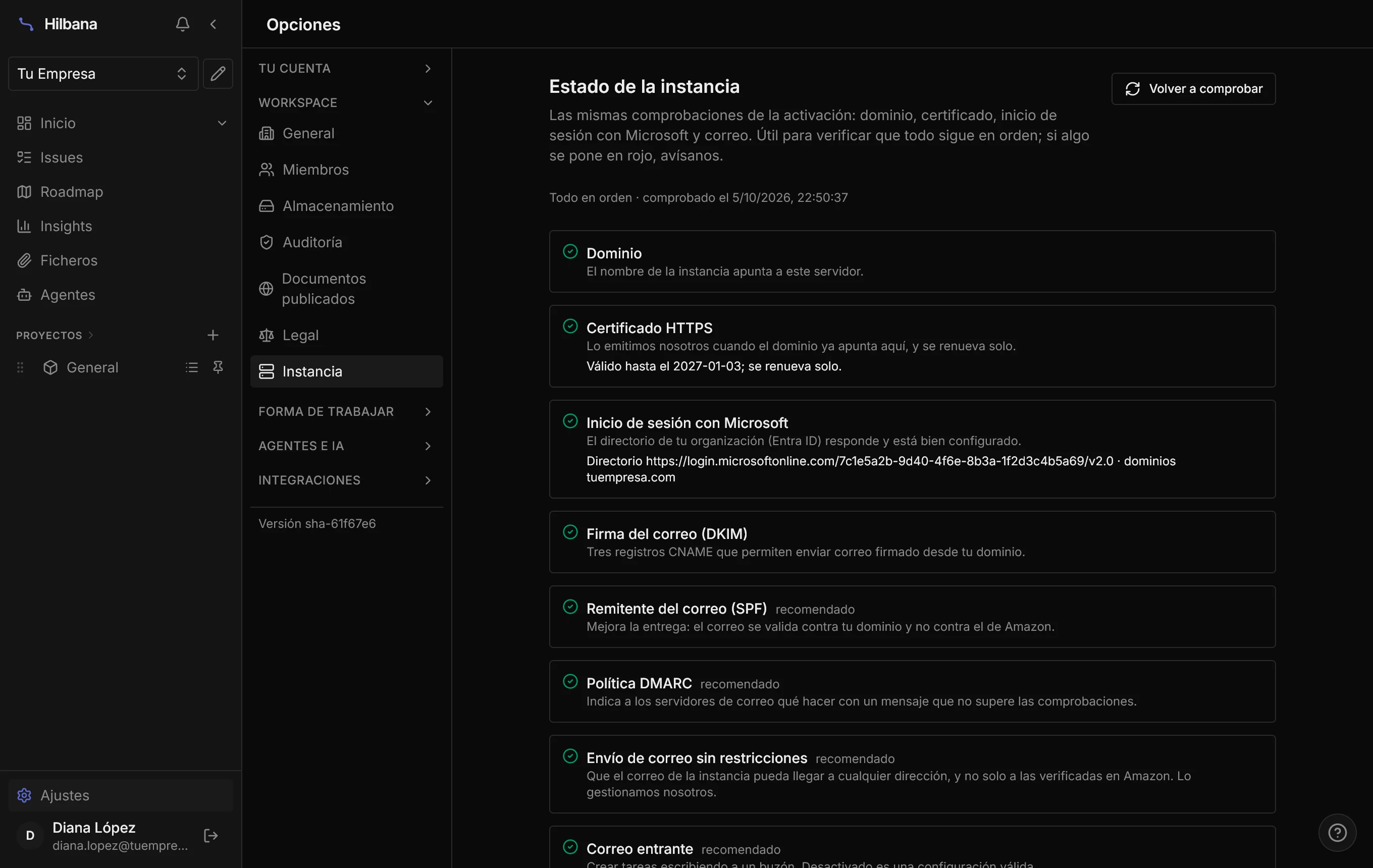Click the pencil edit icon beside Tu Empresa
This screenshot has height=868, width=1373.
point(218,74)
